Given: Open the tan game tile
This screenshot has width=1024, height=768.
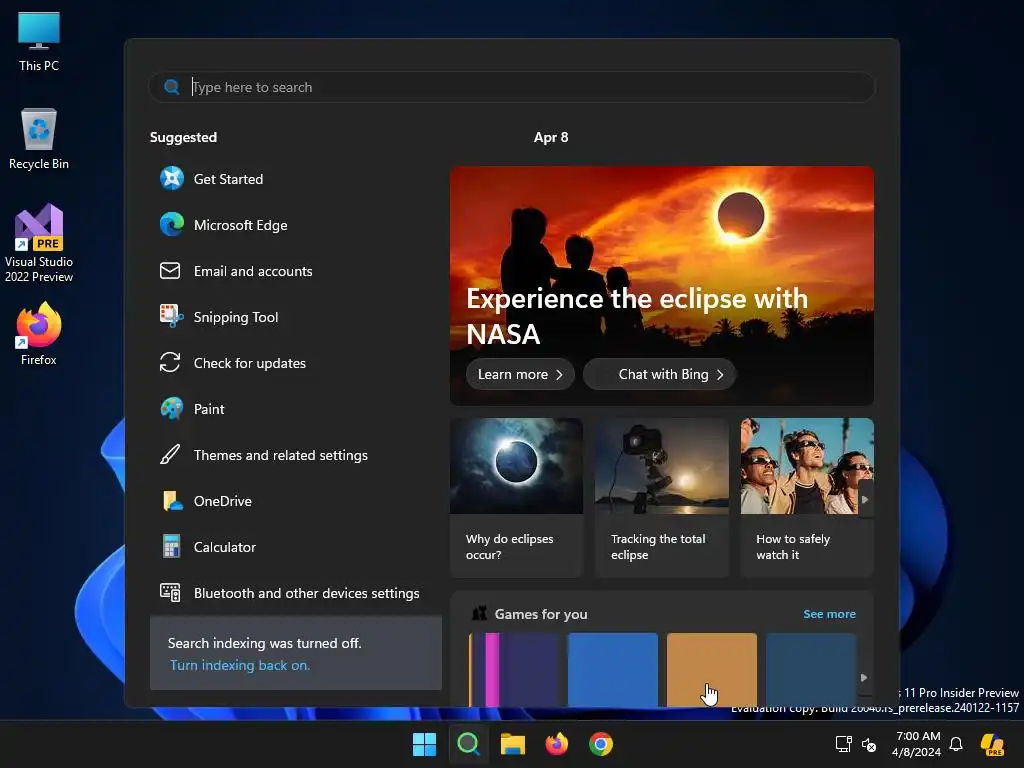Looking at the screenshot, I should 712,669.
